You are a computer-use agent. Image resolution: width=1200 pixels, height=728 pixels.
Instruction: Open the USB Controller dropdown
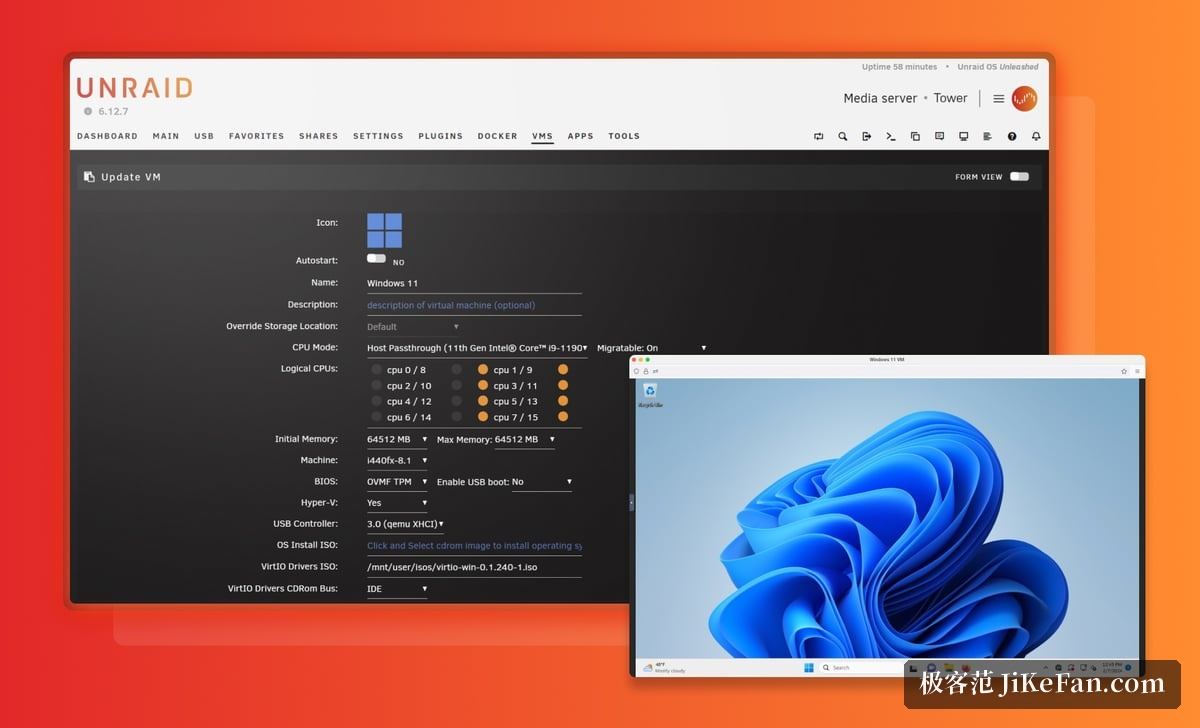pyautogui.click(x=405, y=524)
